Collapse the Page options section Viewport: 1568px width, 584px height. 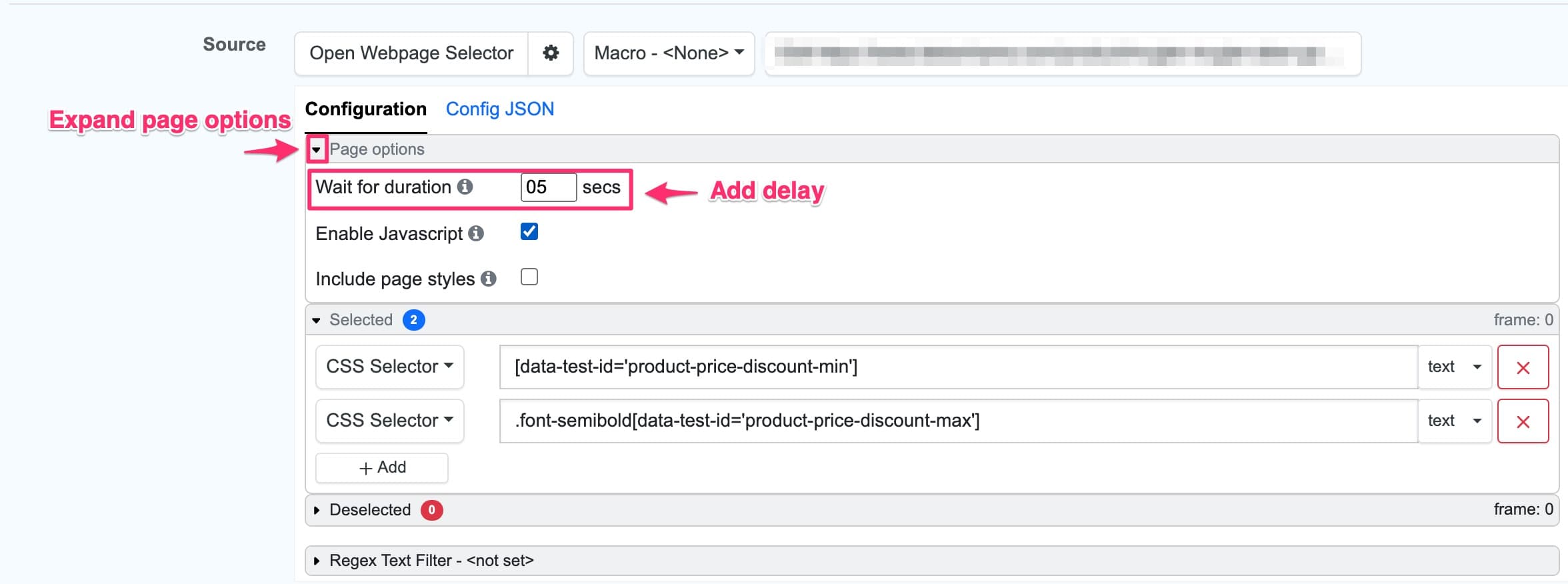pyautogui.click(x=317, y=149)
